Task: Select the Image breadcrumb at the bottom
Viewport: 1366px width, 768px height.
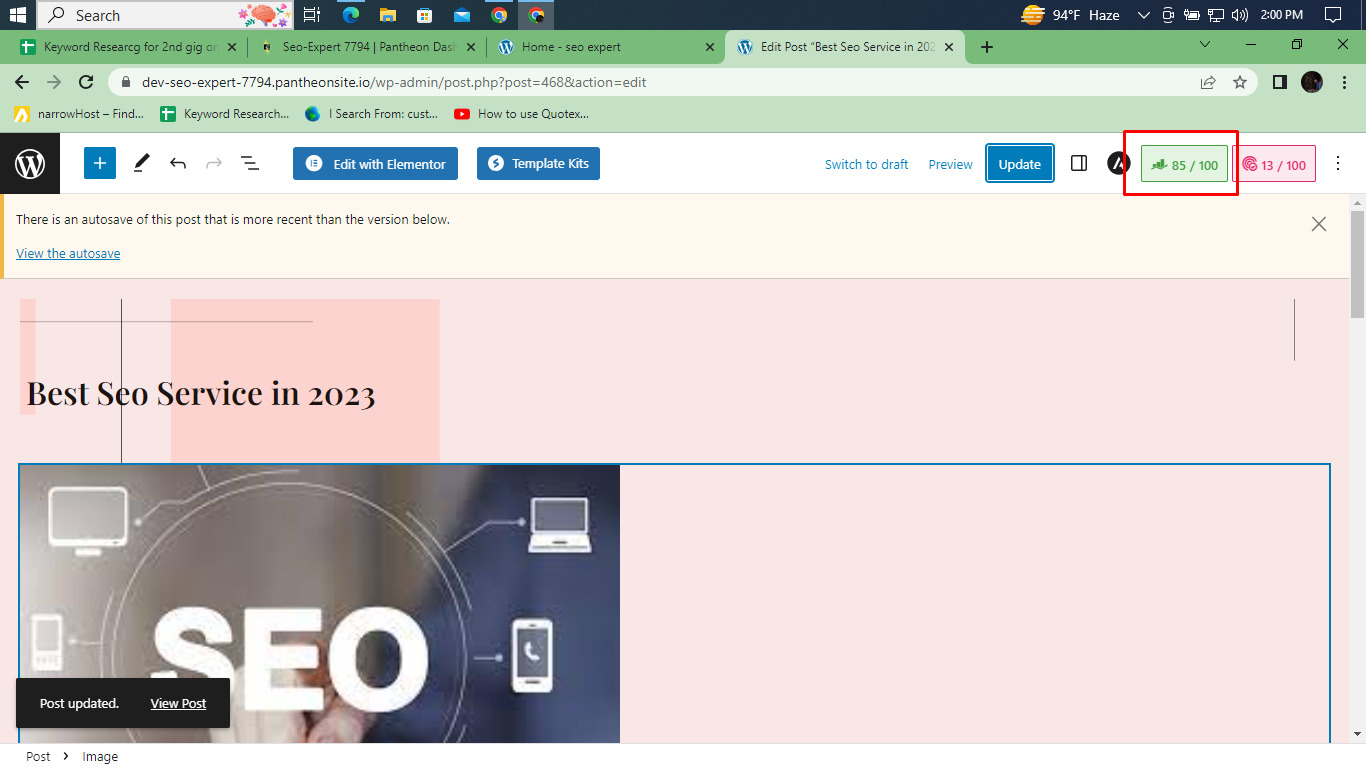Action: (100, 756)
